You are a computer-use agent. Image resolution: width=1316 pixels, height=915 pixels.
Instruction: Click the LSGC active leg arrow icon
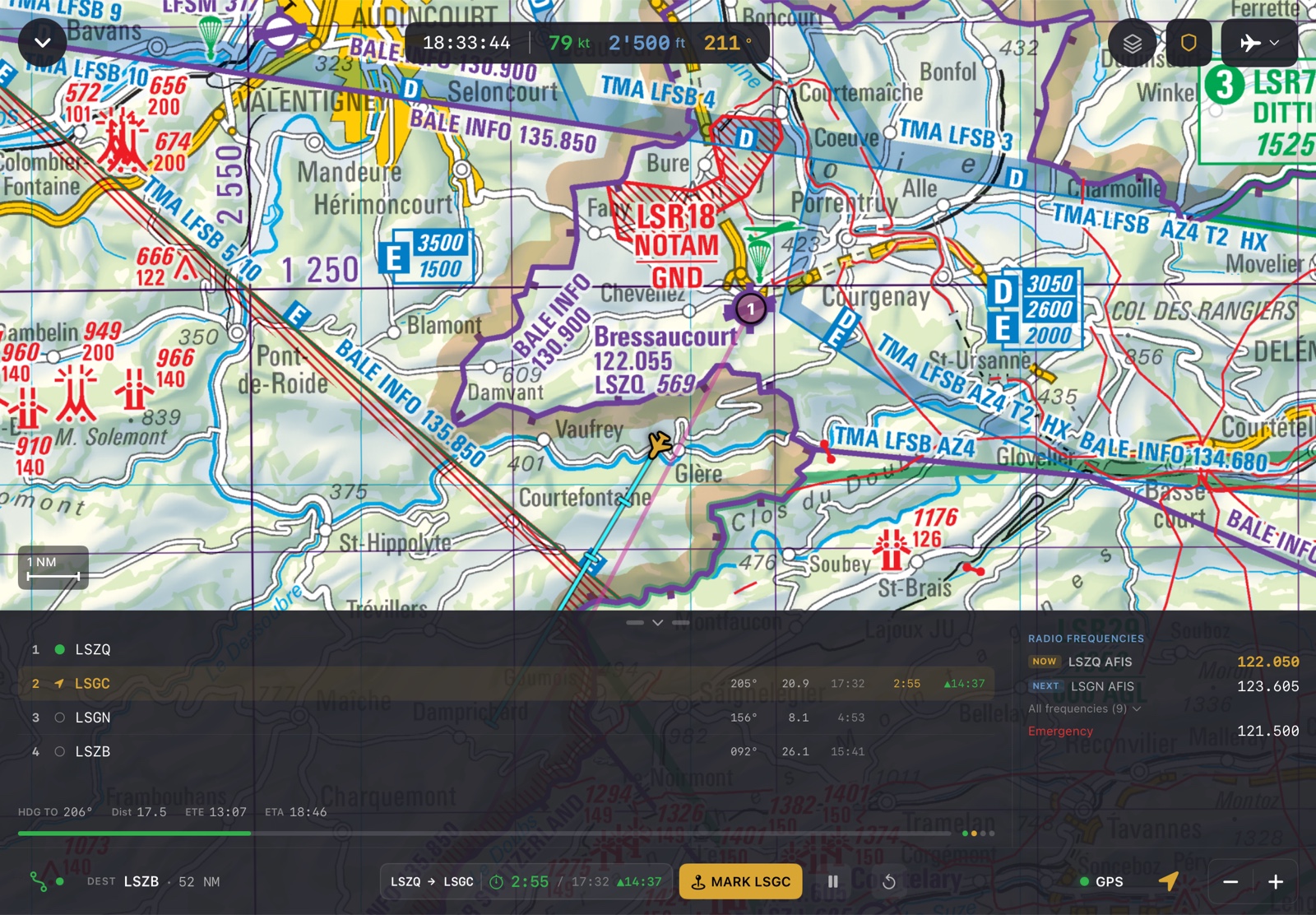point(60,684)
